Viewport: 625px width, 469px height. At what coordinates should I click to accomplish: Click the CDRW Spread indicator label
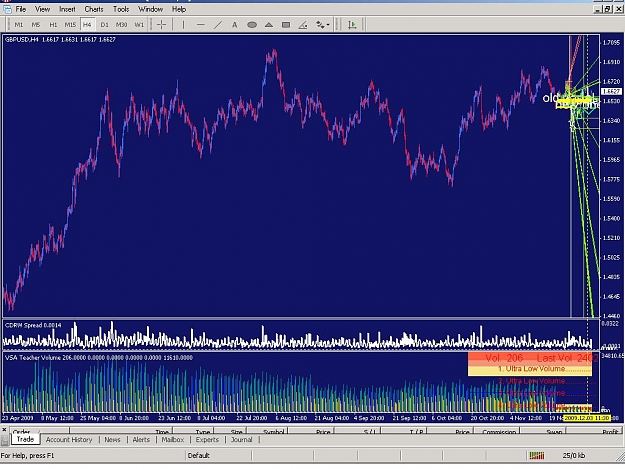tap(33, 325)
